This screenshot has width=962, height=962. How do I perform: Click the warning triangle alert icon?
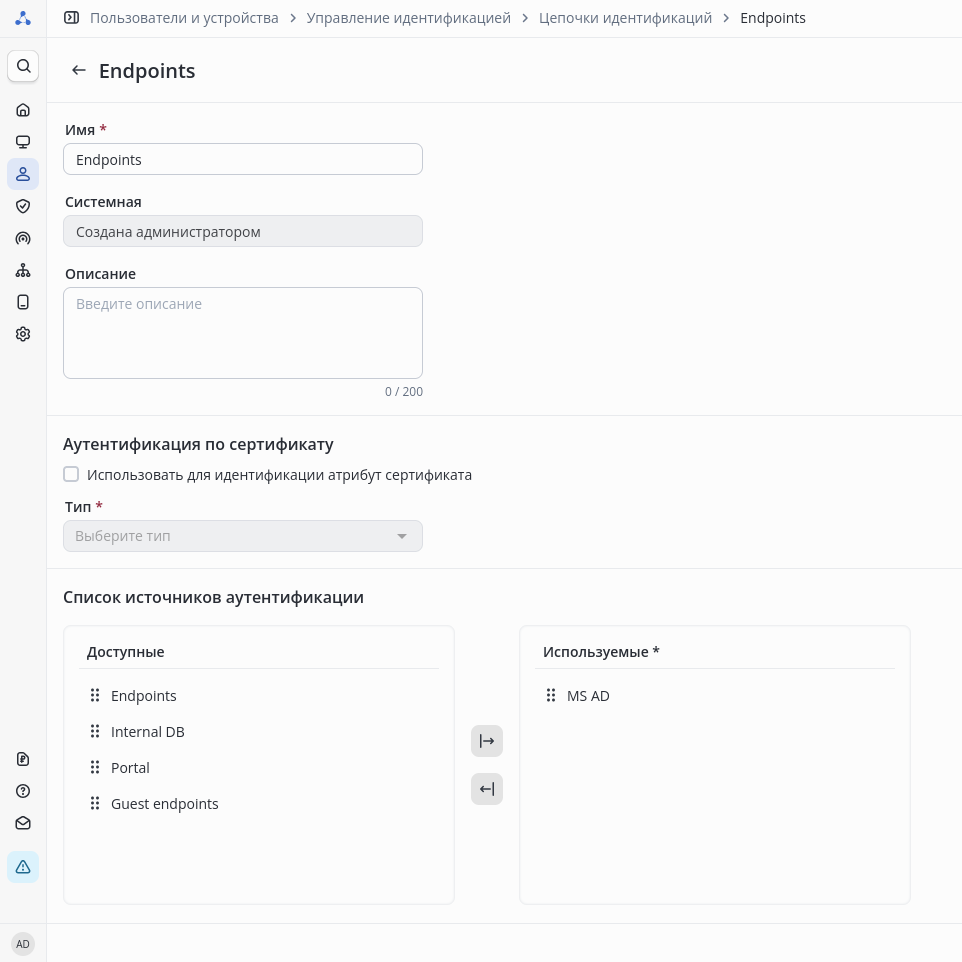pos(23,867)
